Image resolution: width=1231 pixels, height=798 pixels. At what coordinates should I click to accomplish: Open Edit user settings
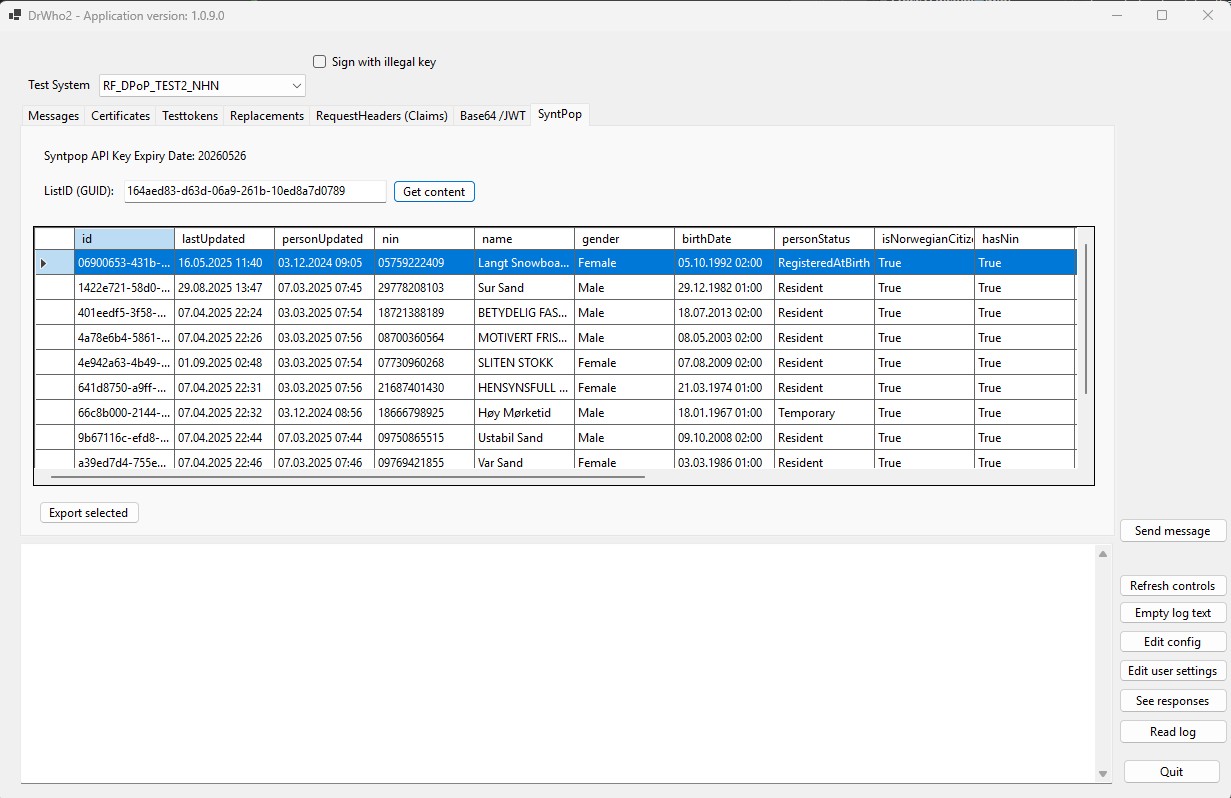(x=1172, y=671)
